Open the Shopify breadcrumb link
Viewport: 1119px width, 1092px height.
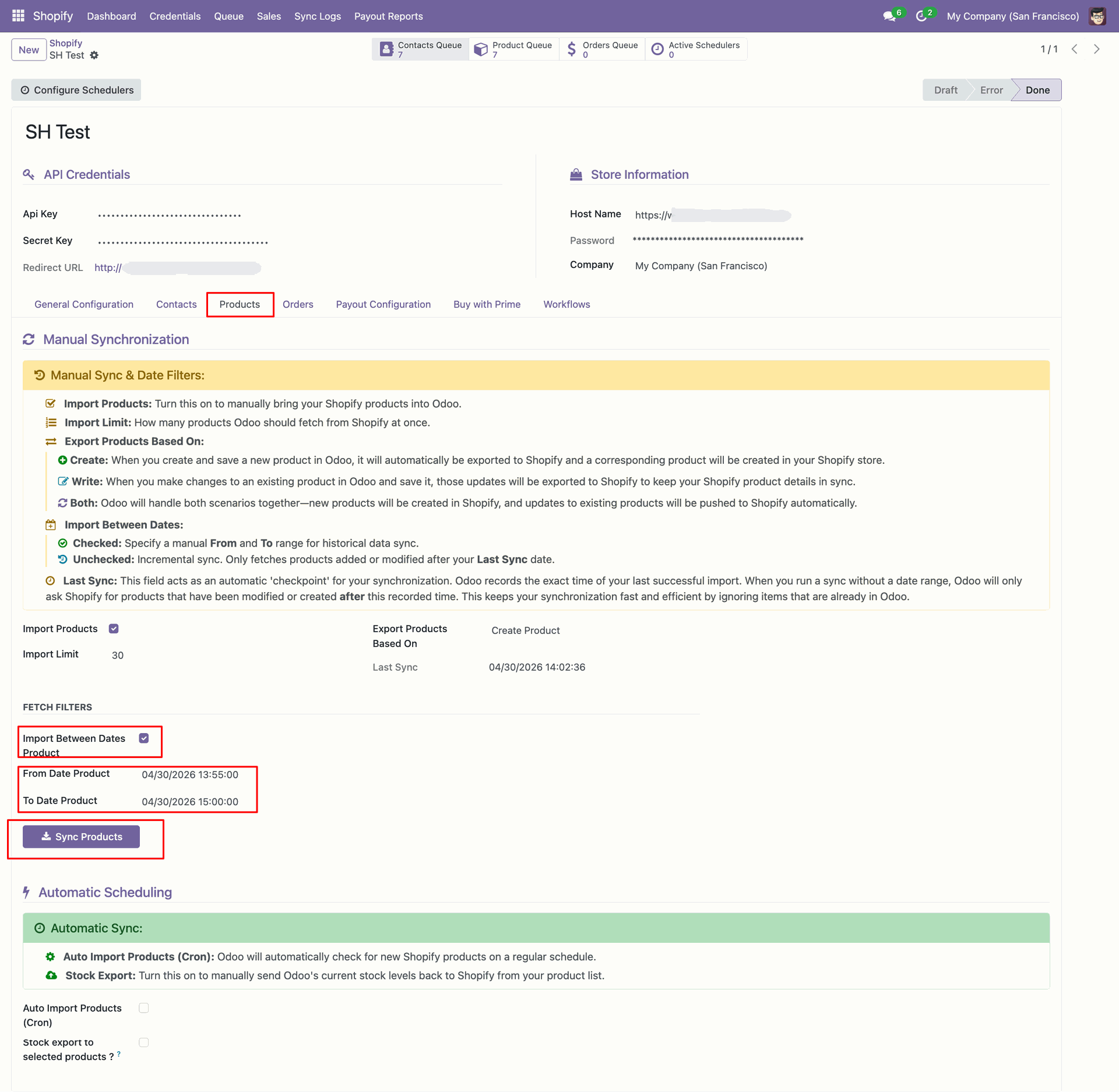pos(66,43)
